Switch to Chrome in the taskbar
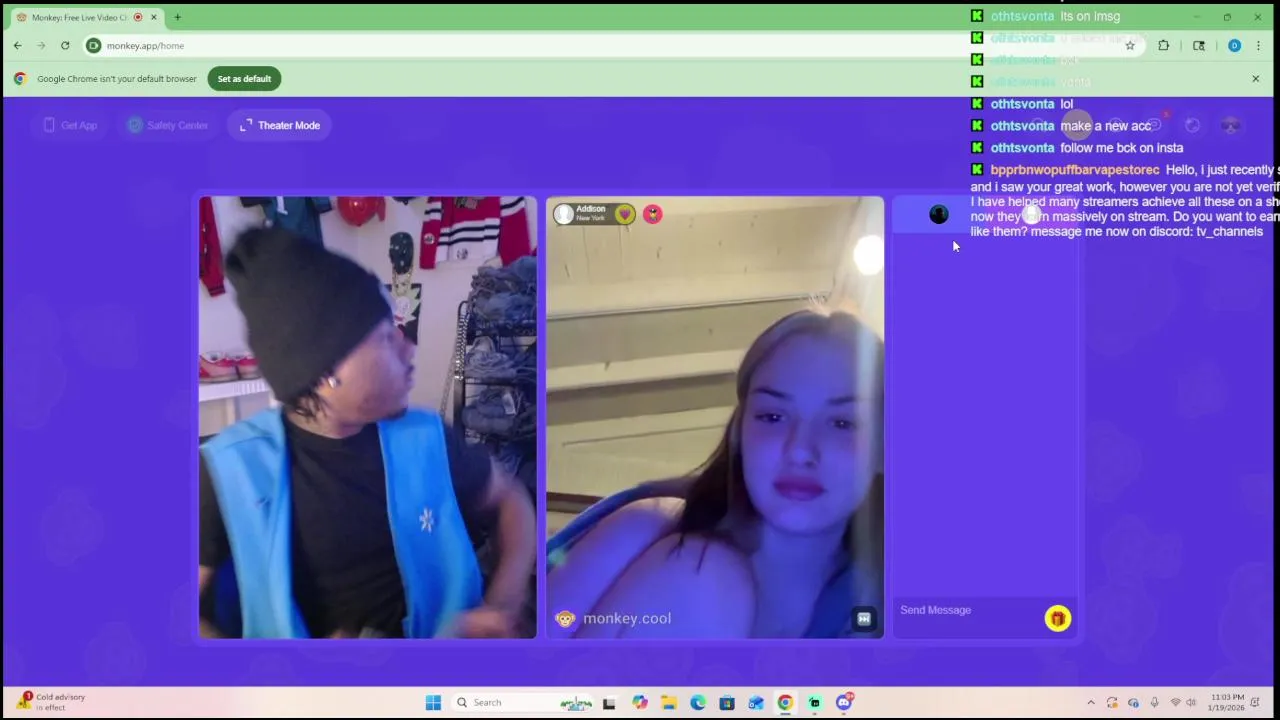 coord(785,703)
